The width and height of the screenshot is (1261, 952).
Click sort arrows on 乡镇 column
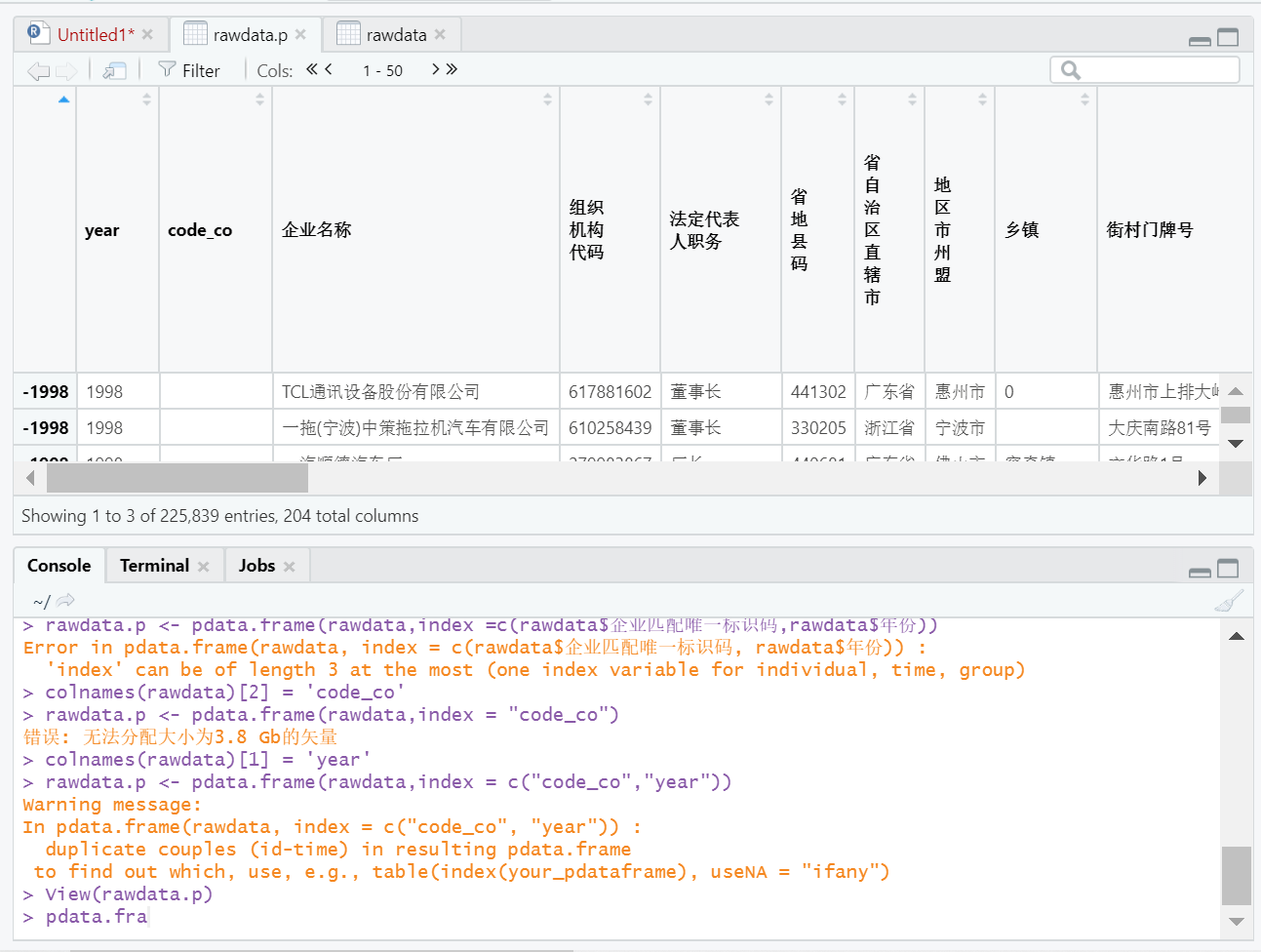1084,99
